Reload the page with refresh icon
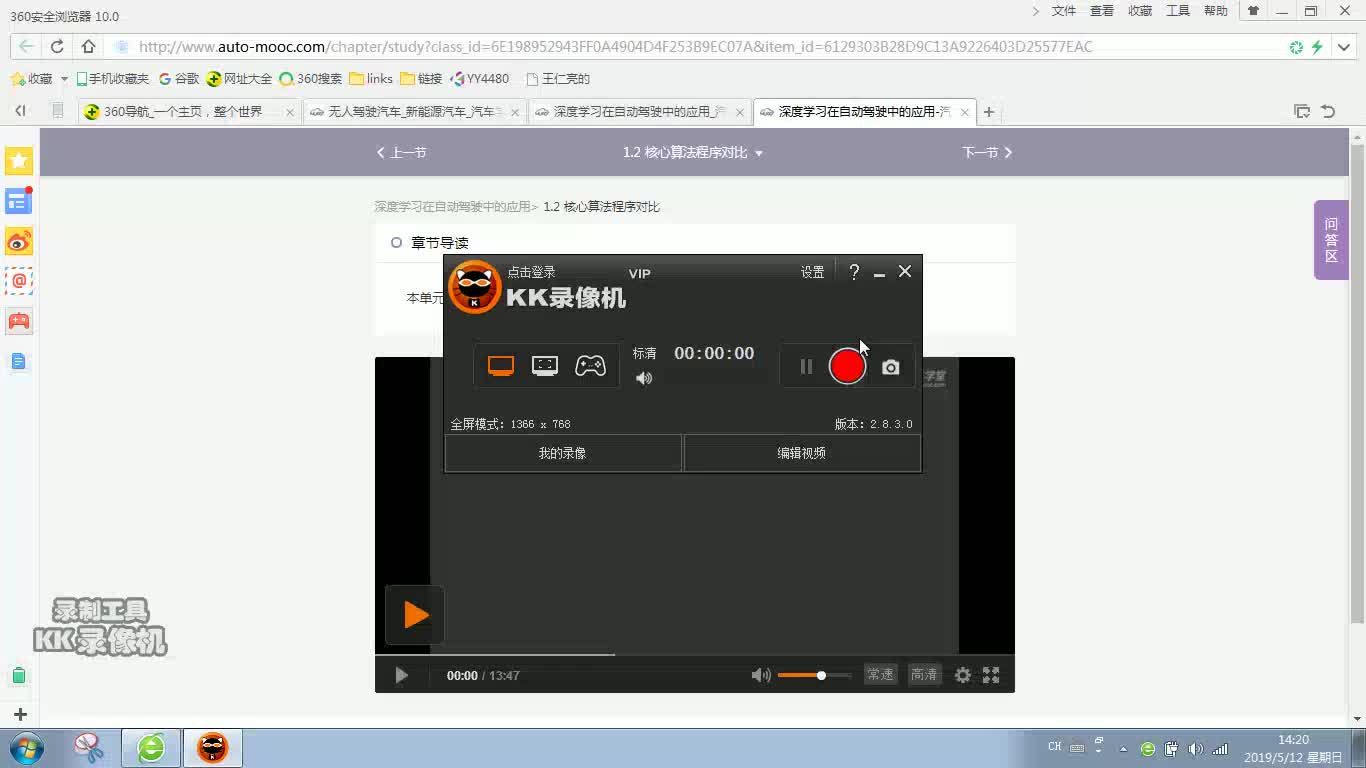1366x768 pixels. click(x=57, y=46)
